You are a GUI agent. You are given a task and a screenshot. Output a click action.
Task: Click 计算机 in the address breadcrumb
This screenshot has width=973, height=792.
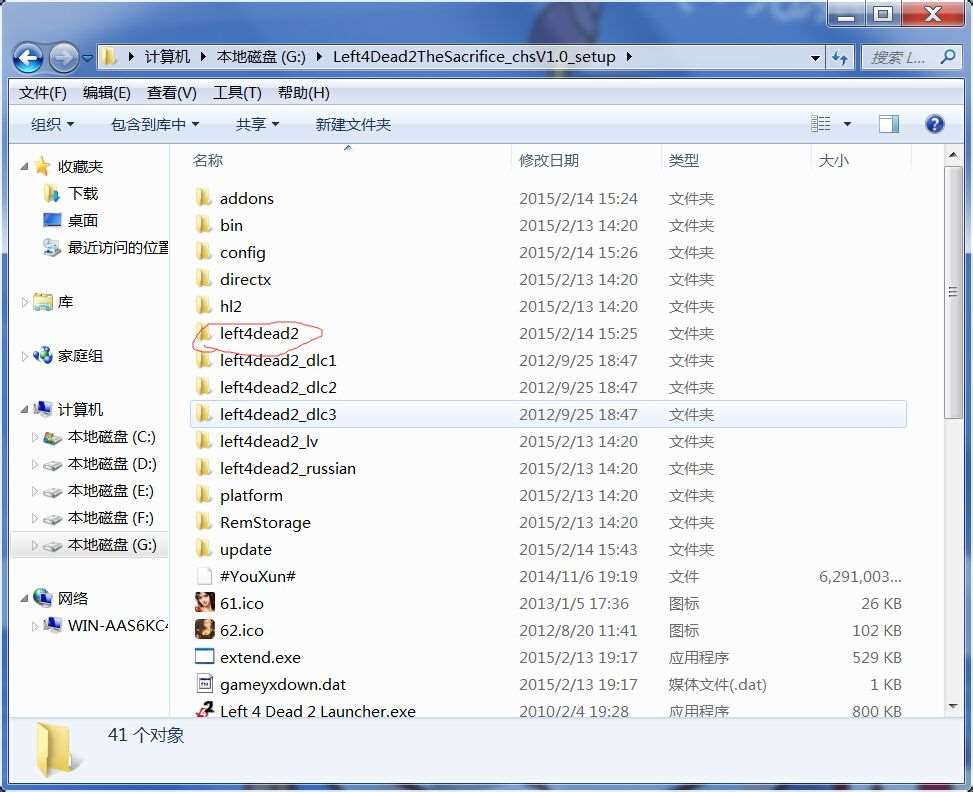click(x=167, y=57)
